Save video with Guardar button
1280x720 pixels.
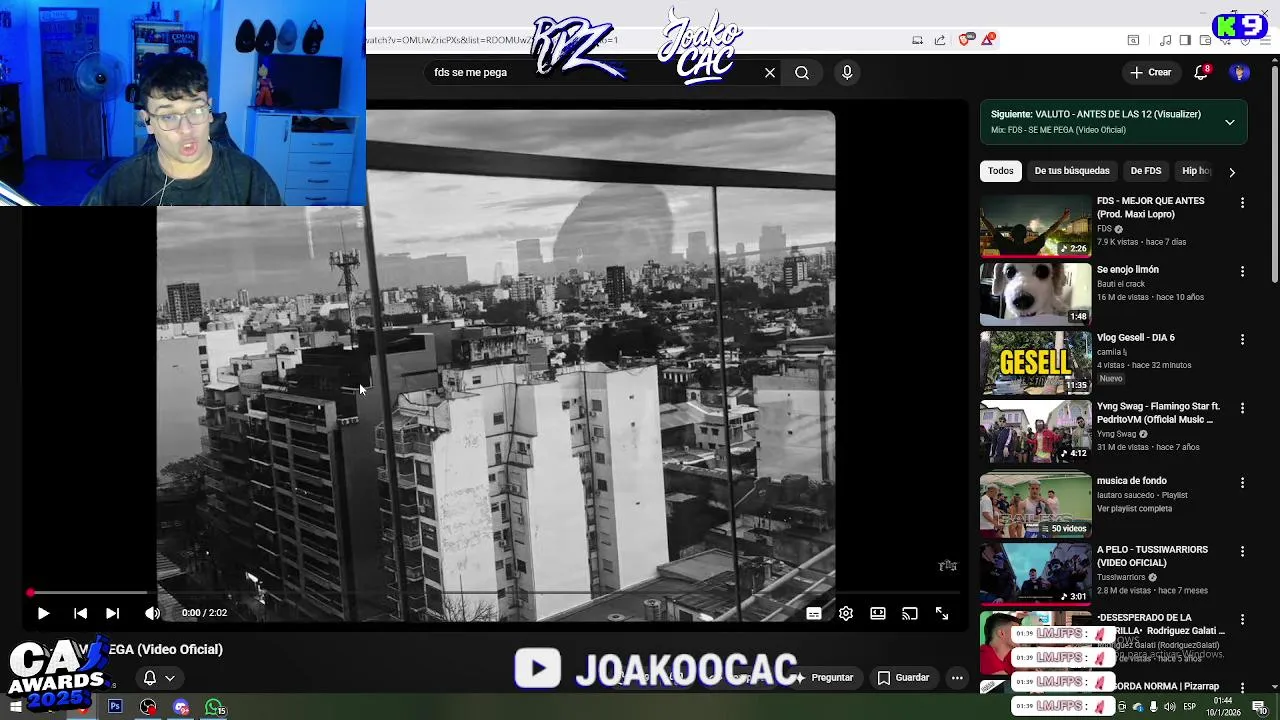coord(903,677)
